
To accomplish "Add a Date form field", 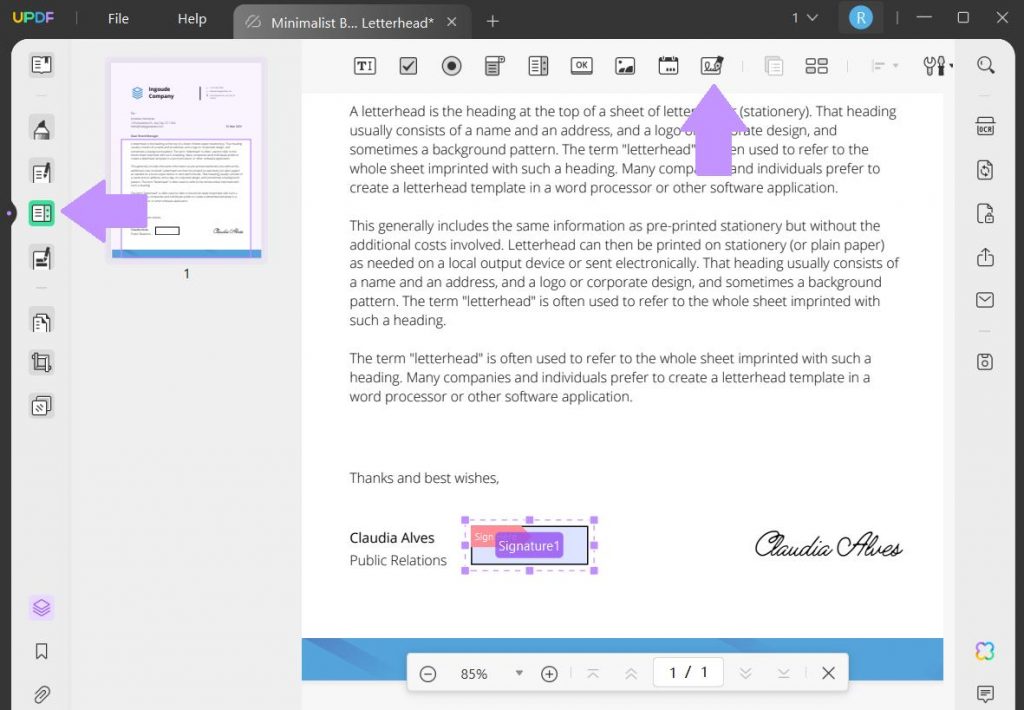I will (x=668, y=65).
